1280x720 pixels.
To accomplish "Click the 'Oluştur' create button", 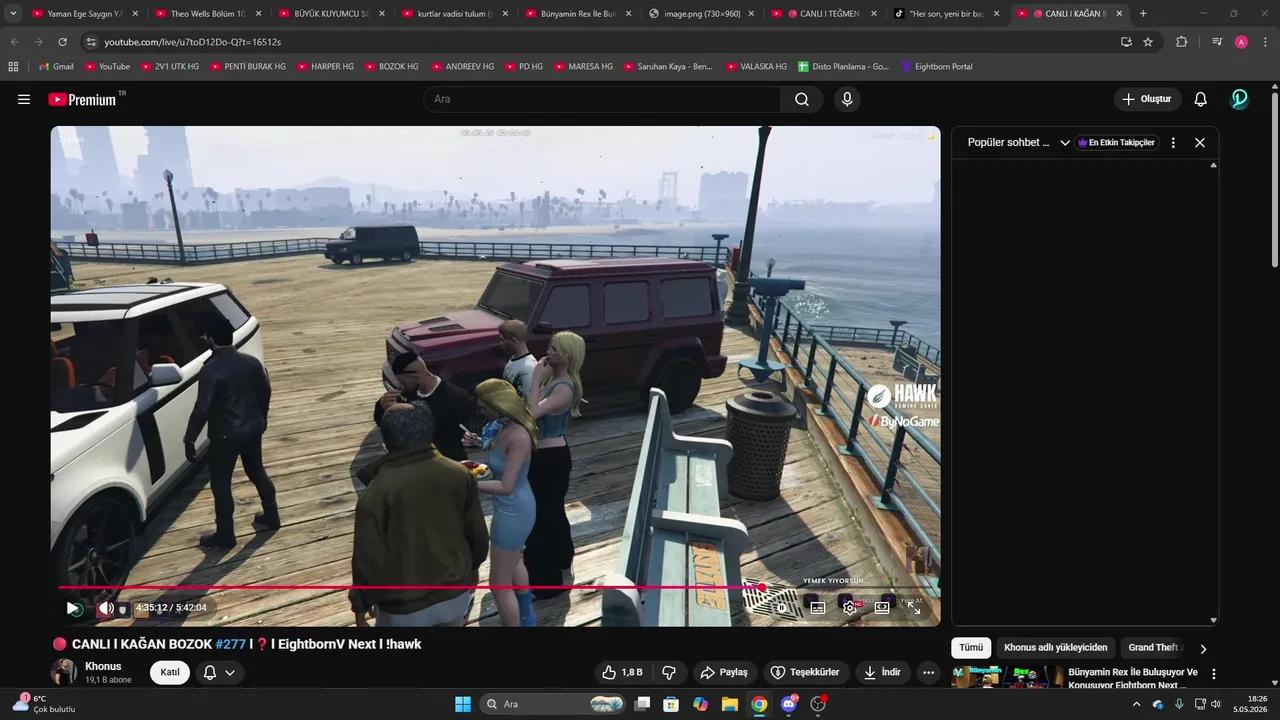I will (1147, 99).
